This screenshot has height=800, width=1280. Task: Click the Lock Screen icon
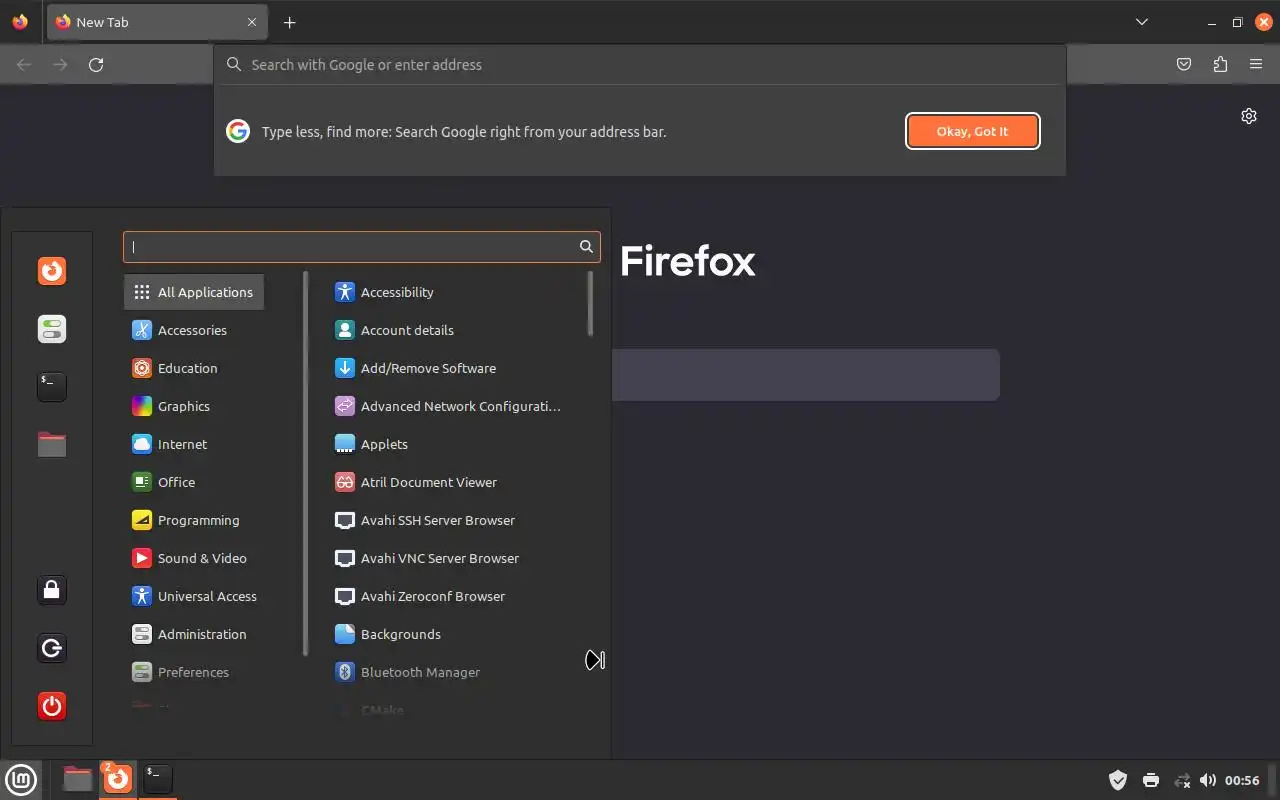click(52, 590)
